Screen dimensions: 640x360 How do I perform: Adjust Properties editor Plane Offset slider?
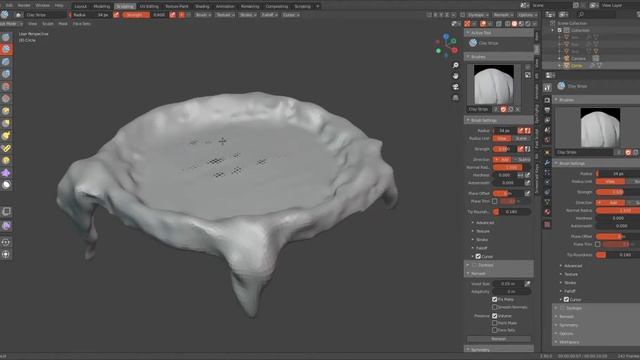618,236
